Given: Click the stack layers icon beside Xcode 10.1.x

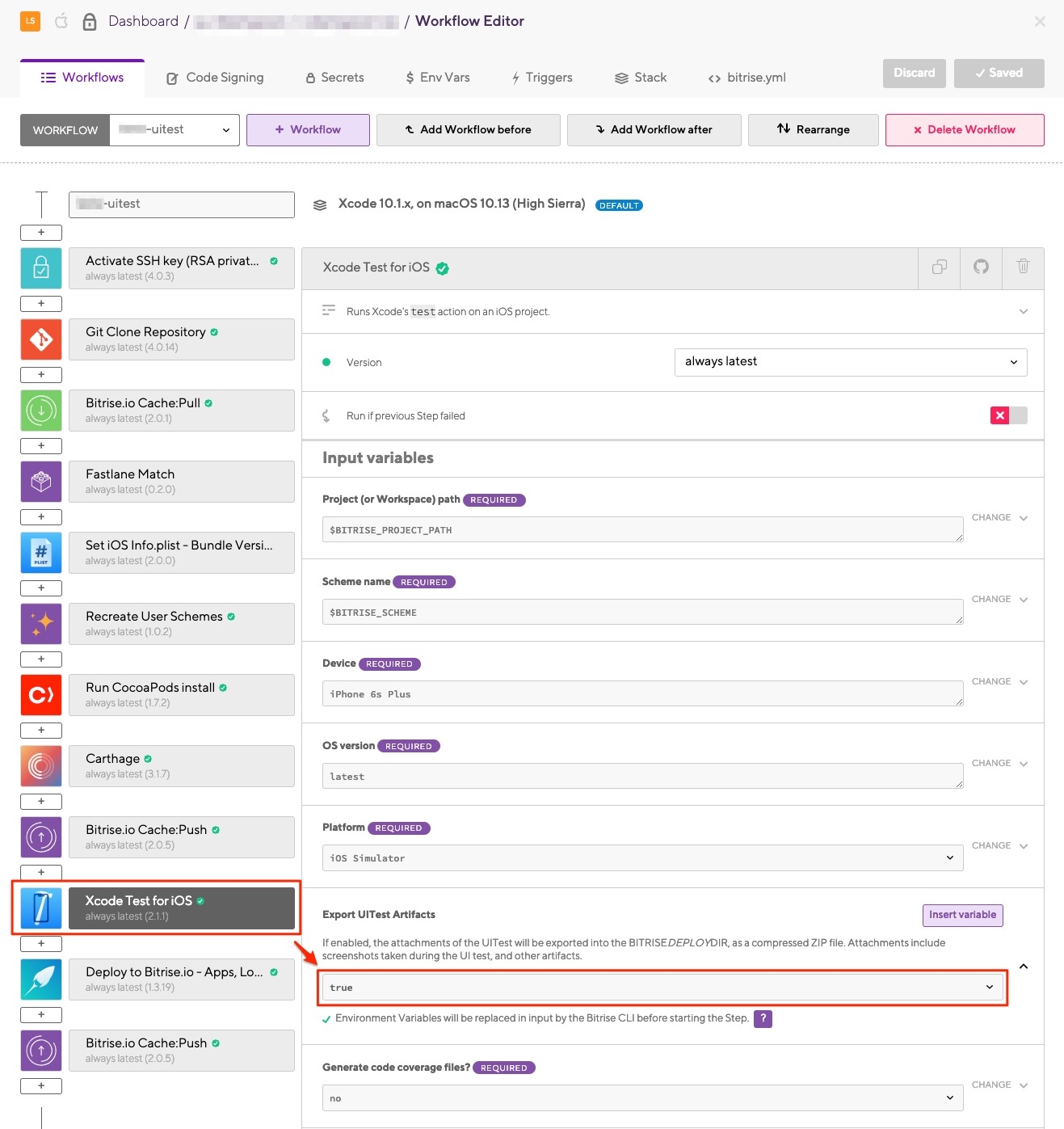Looking at the screenshot, I should tap(320, 205).
